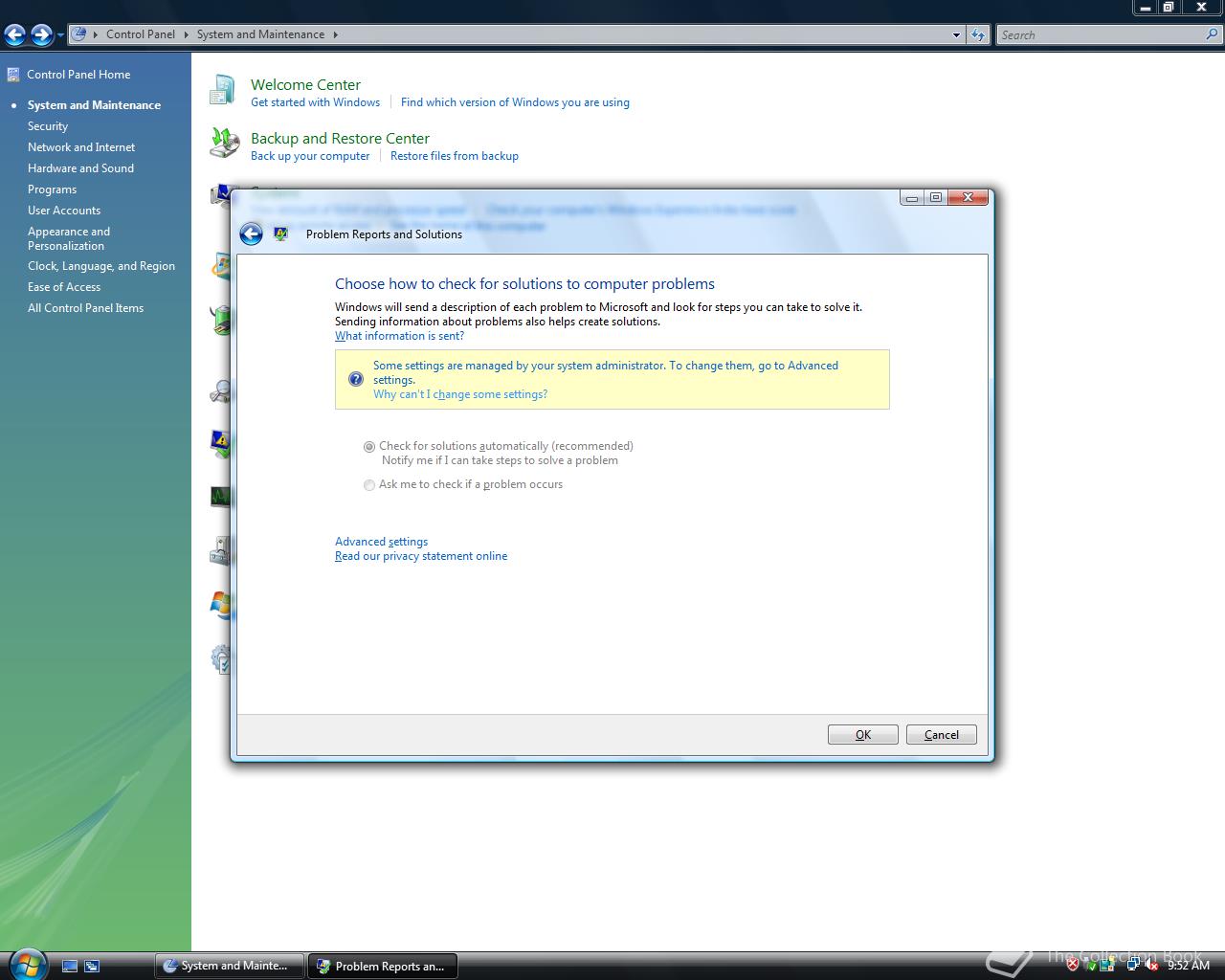The height and width of the screenshot is (980, 1225).
Task: Click Show Desktop in the quick launch
Action: (x=70, y=967)
